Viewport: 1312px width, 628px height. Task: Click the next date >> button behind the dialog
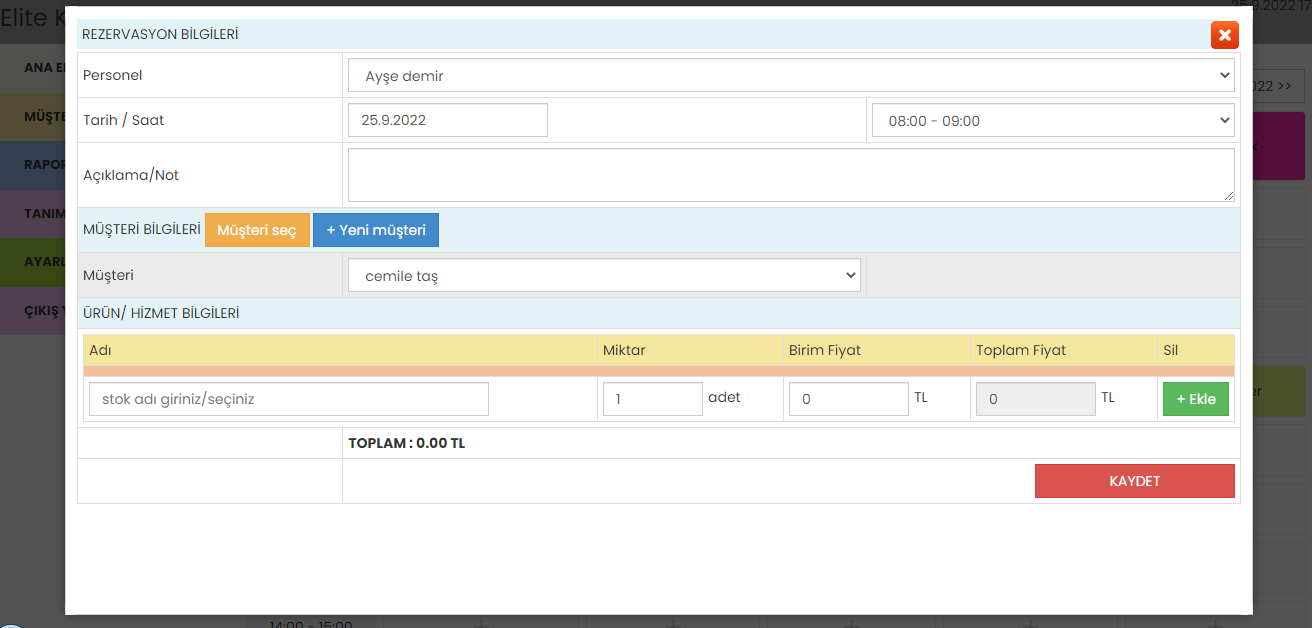pos(1277,86)
